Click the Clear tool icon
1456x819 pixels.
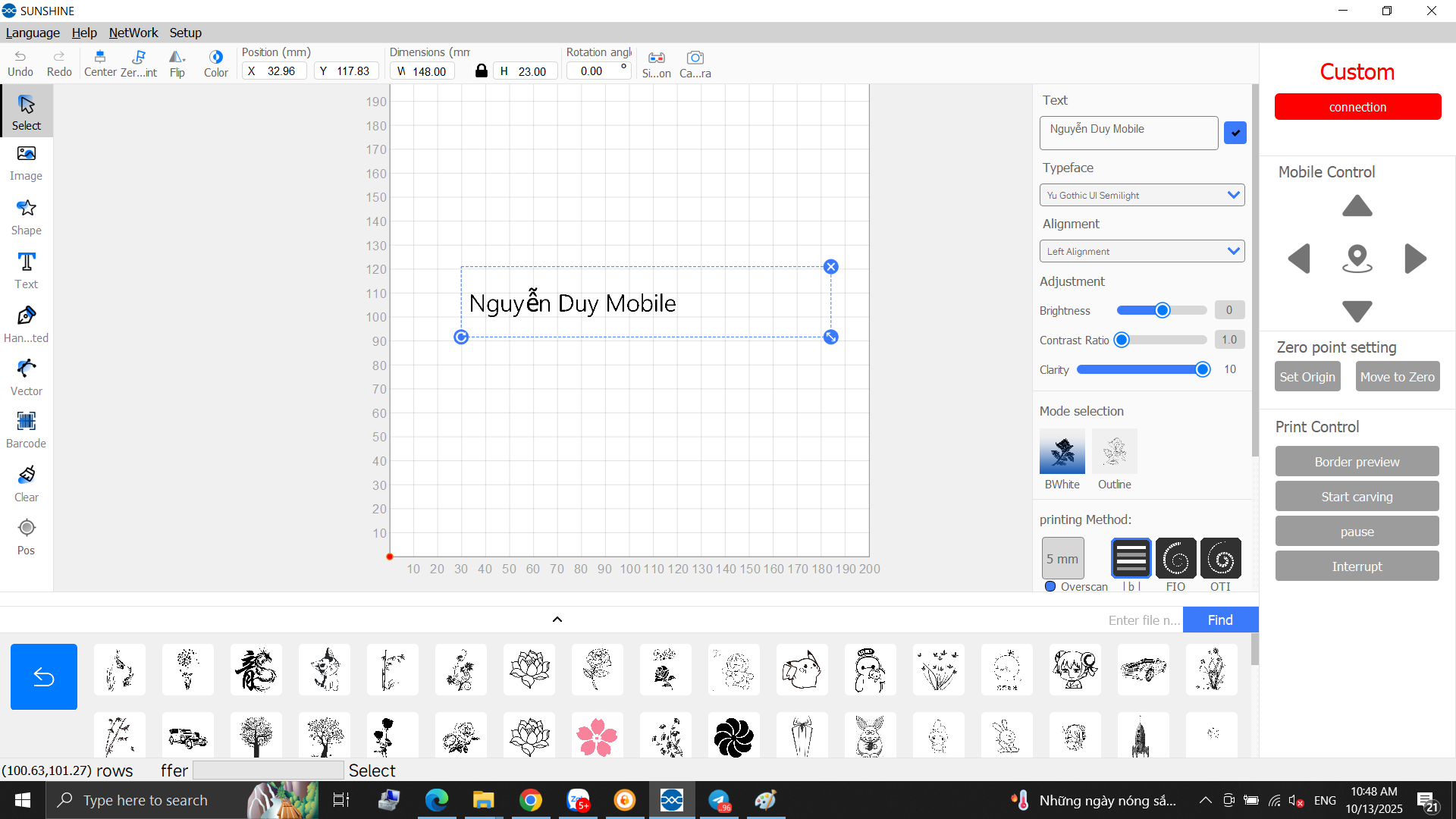coord(26,483)
